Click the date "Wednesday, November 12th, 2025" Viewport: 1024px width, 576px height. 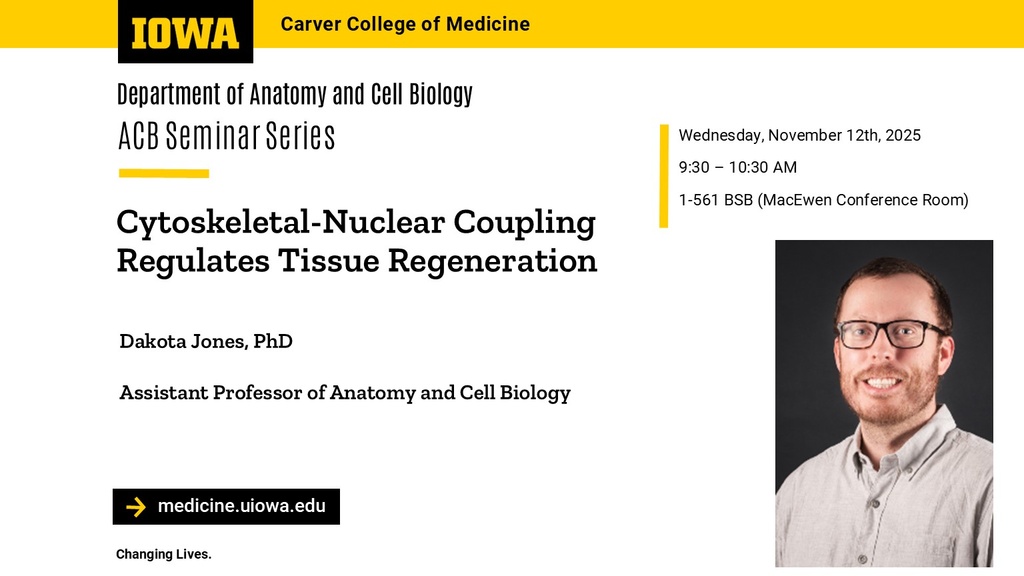tap(800, 135)
